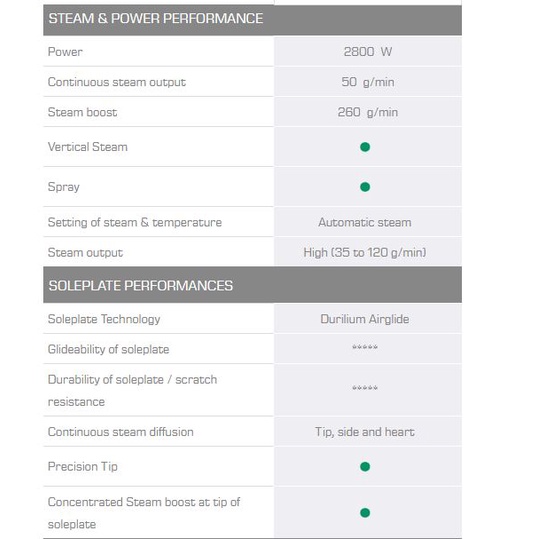Select the Continuous steam diffusion label
539x539 pixels.
121,432
